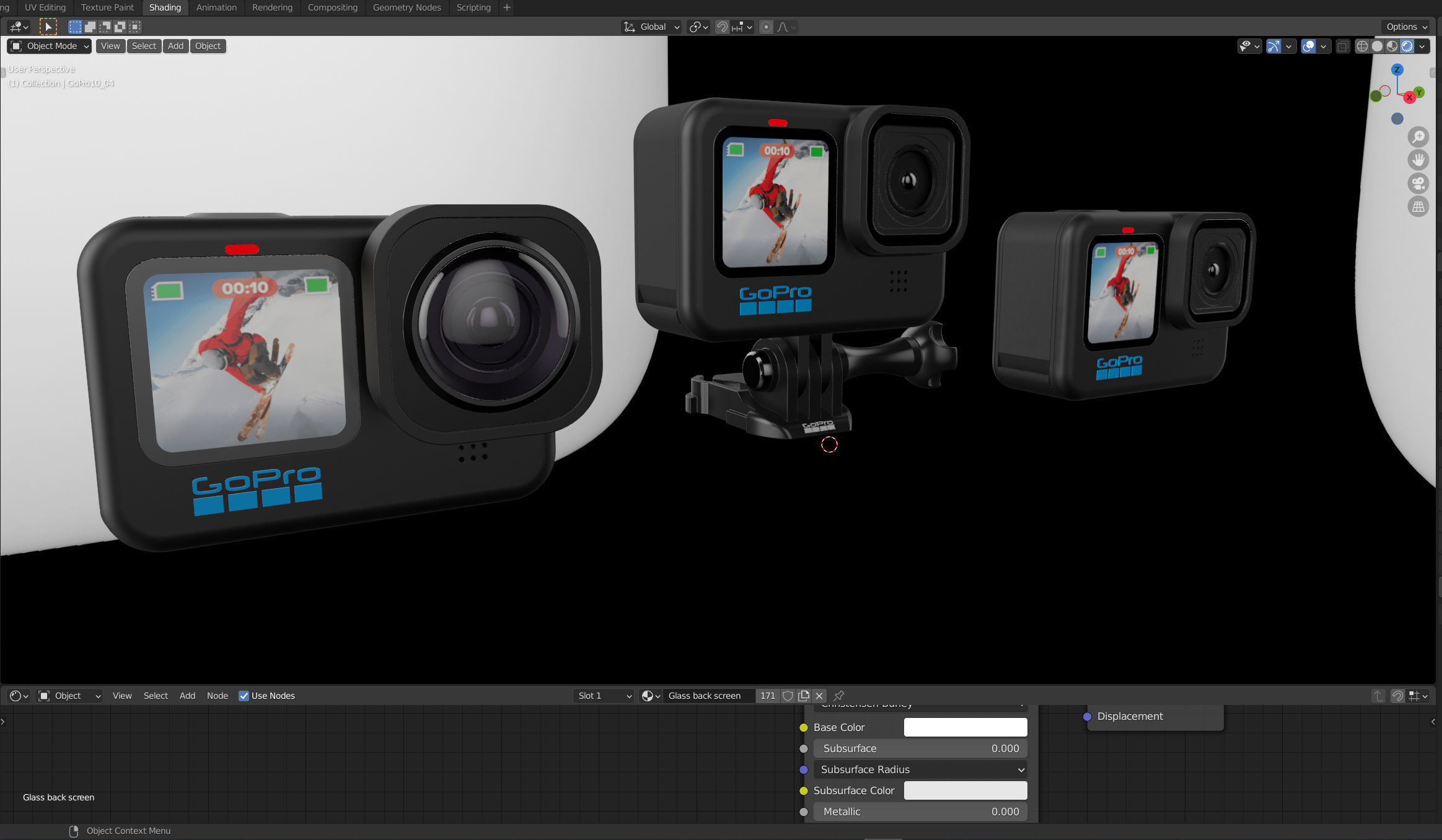Toggle proportional editing in viewport header
Viewport: 1442px width, 840px height.
coord(767,27)
